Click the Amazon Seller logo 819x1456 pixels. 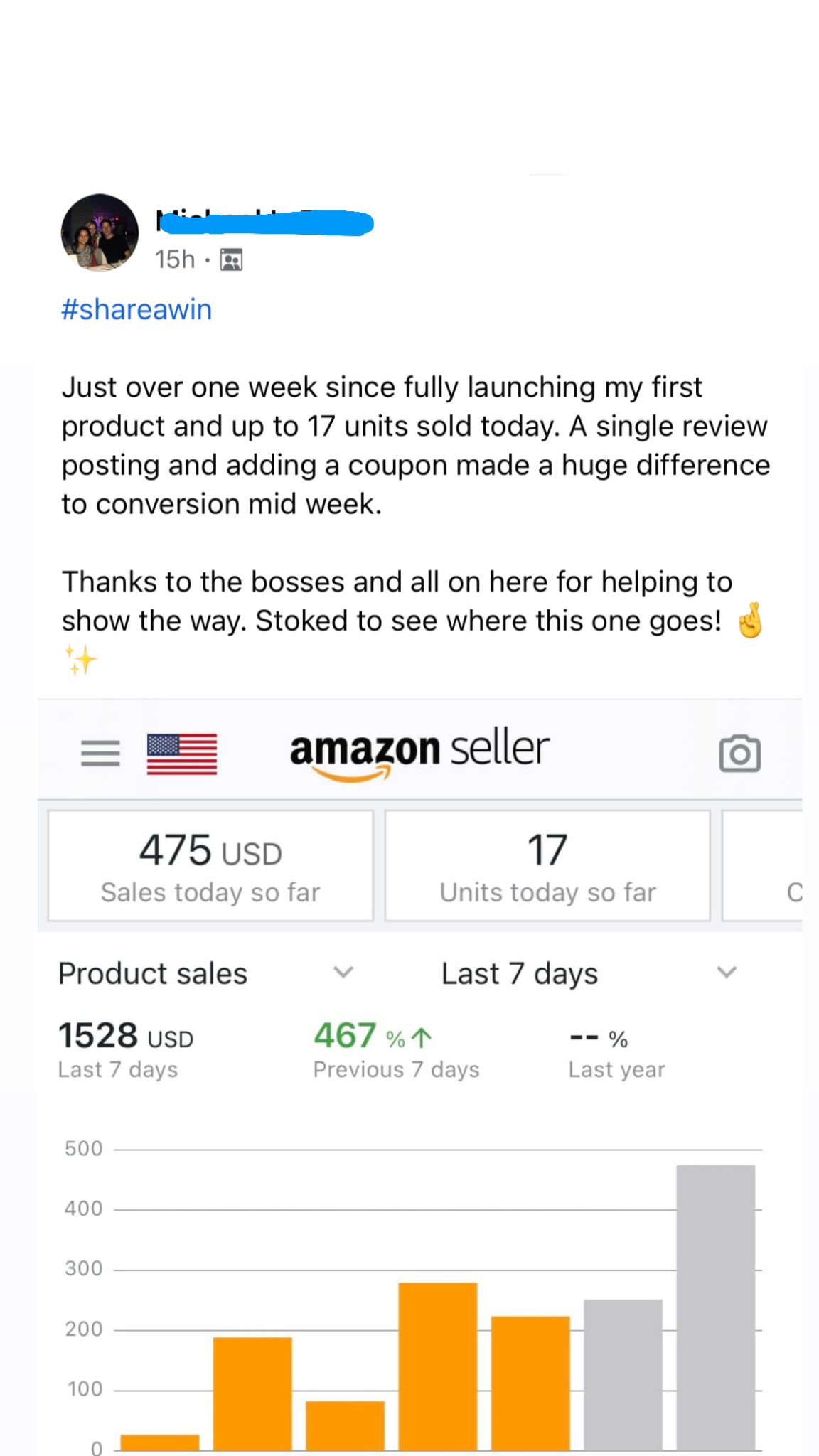coord(418,750)
